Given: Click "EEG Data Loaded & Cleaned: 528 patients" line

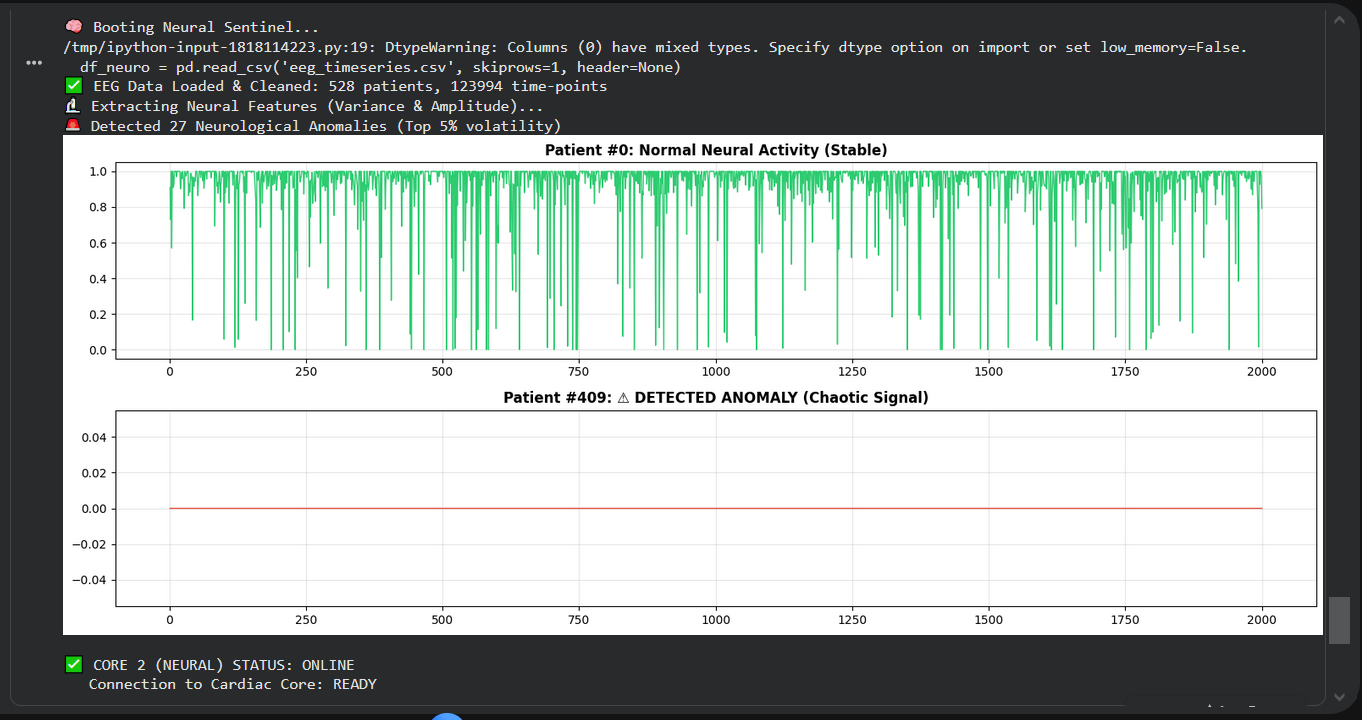Looking at the screenshot, I should coord(350,86).
